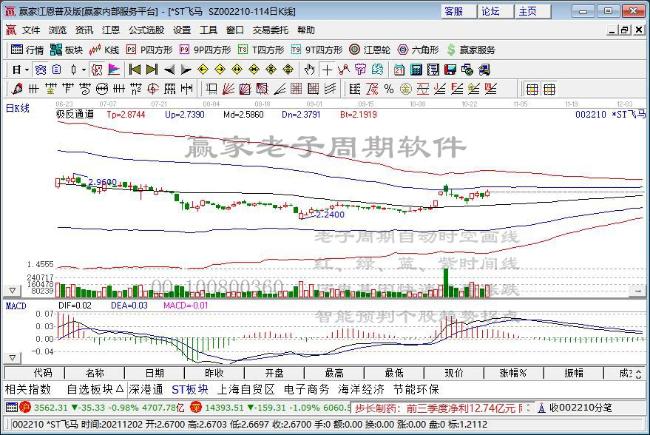Select the 节能环保 sector tab
The image size is (650, 435).
[416, 389]
